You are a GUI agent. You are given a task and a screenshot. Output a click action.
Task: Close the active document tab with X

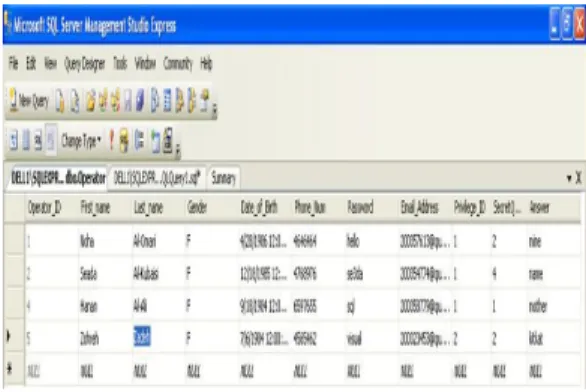(x=579, y=178)
